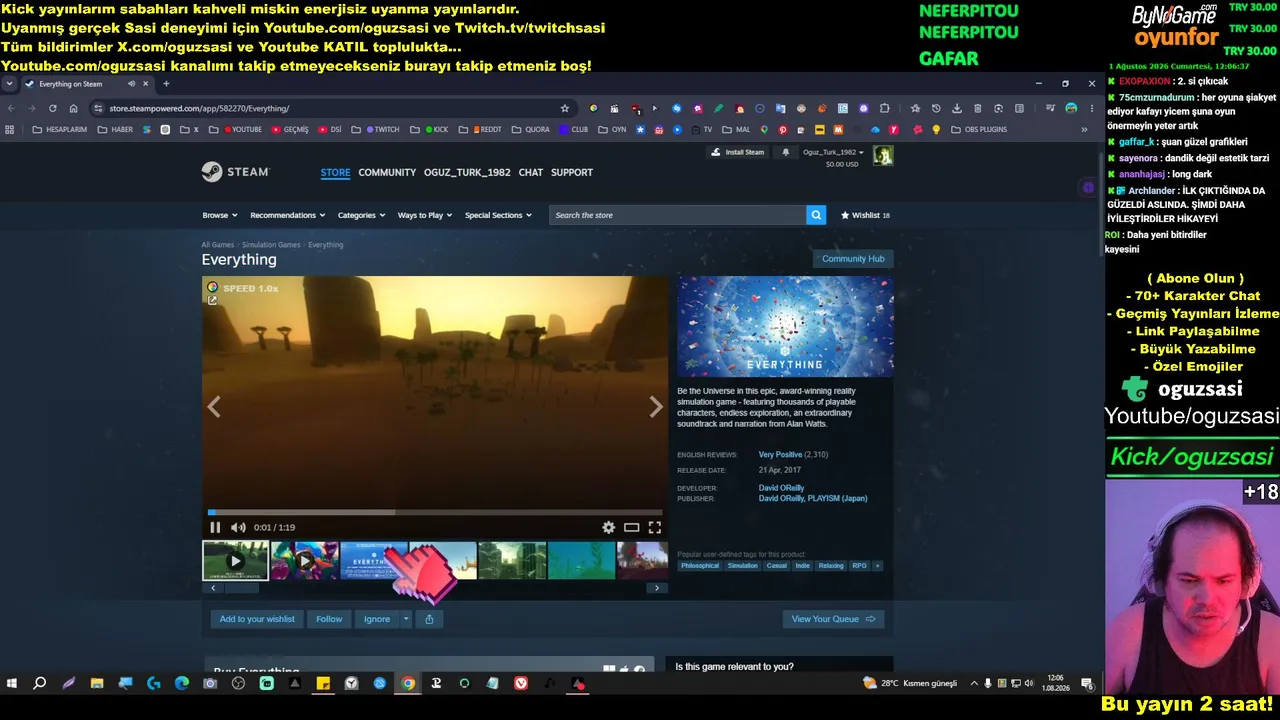The image size is (1280, 720).
Task: Enter fullscreen on the trailer player
Action: [654, 527]
